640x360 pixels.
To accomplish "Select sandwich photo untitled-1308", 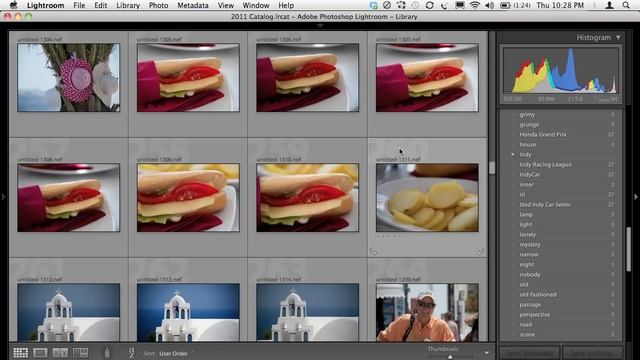I will (69, 198).
